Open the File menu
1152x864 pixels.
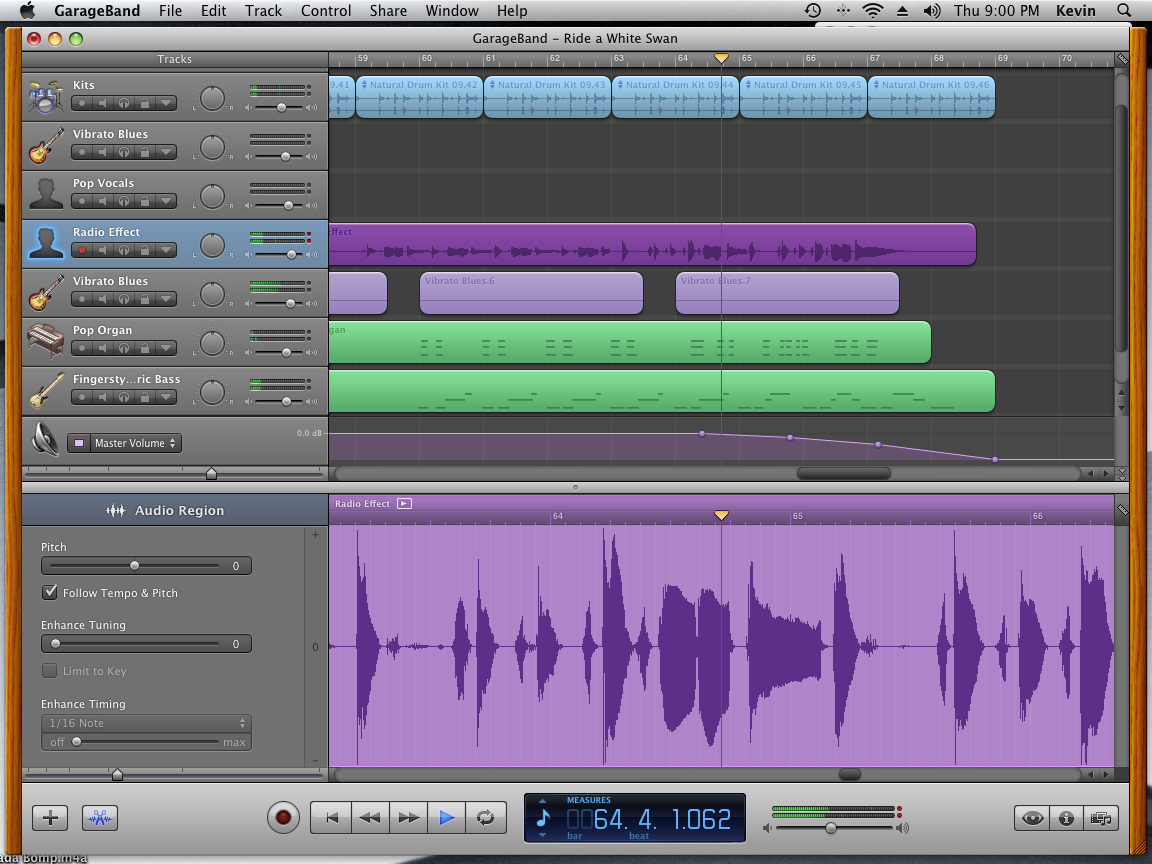tap(170, 10)
